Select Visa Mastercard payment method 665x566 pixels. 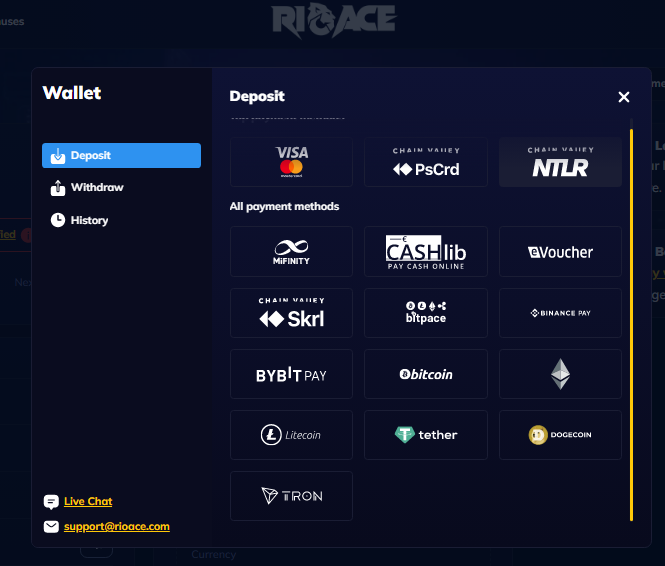click(291, 162)
